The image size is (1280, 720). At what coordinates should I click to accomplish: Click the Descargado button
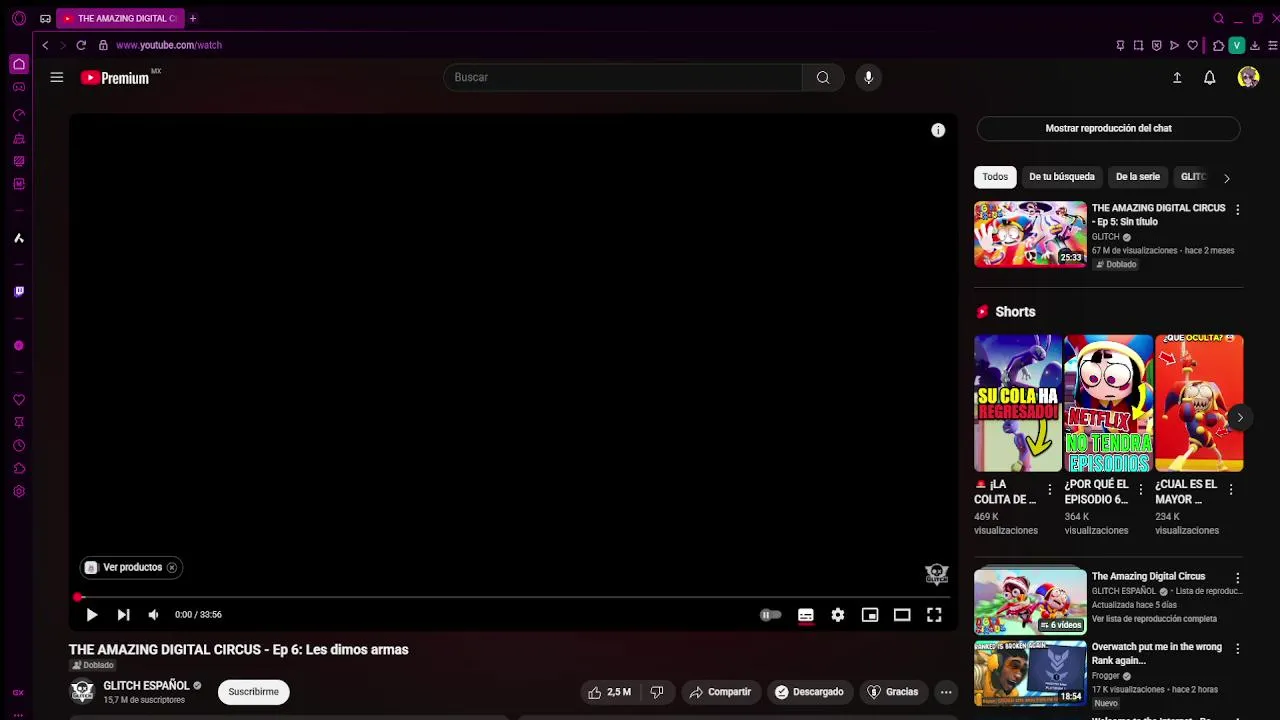809,692
